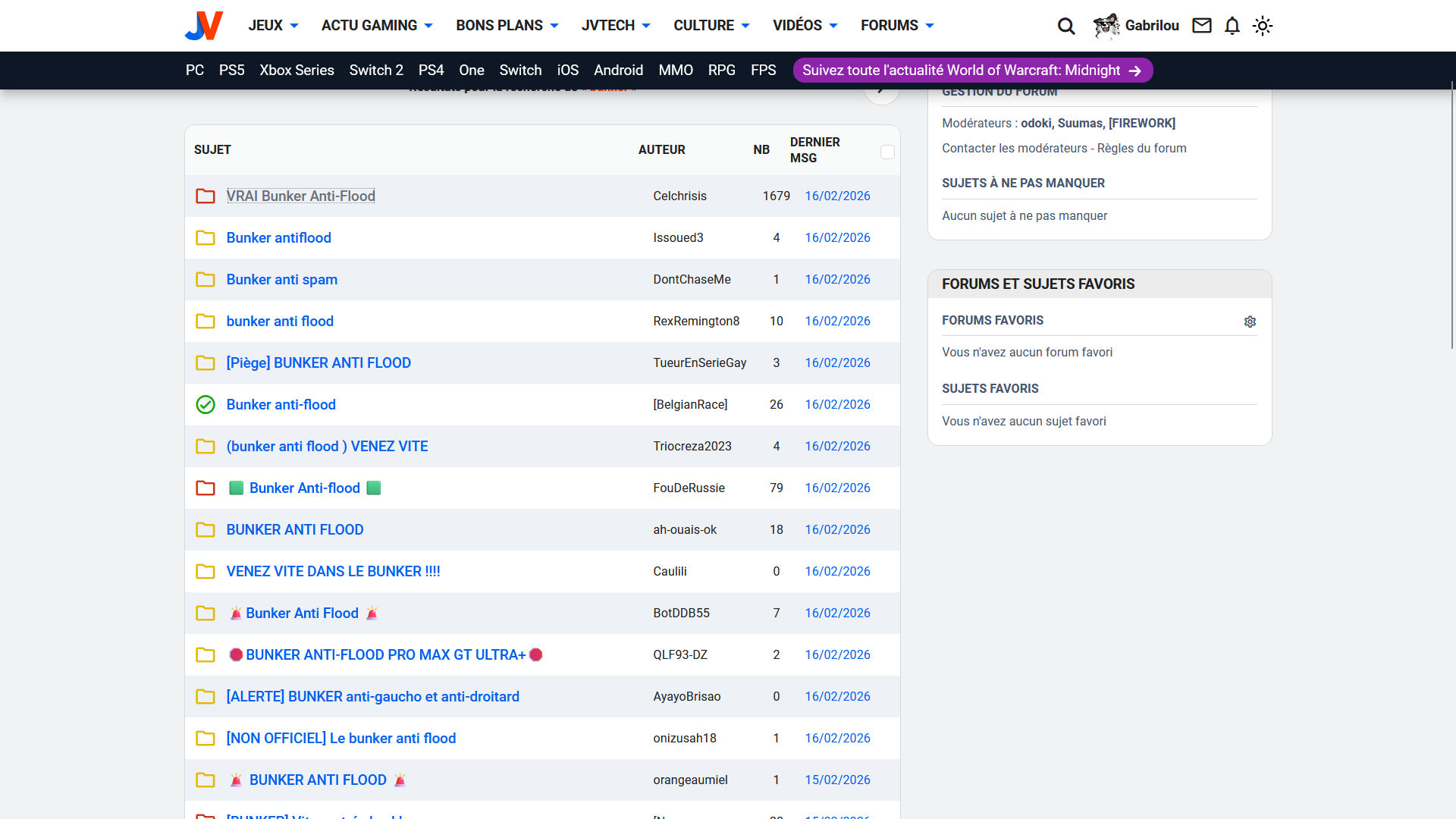Viewport: 1456px width, 819px height.
Task: Click the page vertical scrollbar
Action: pyautogui.click(x=1451, y=216)
